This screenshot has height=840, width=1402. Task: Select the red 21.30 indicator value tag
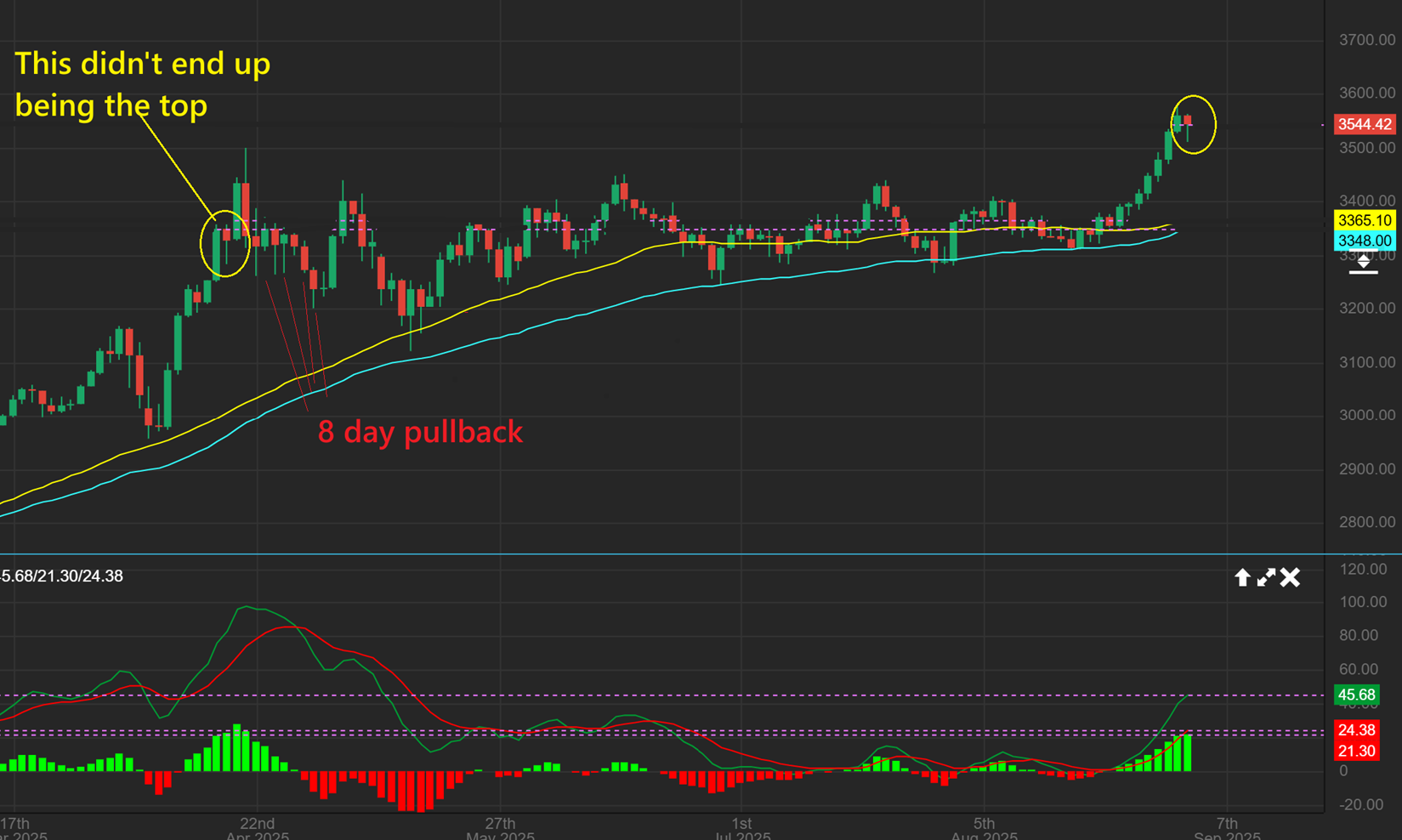1356,751
